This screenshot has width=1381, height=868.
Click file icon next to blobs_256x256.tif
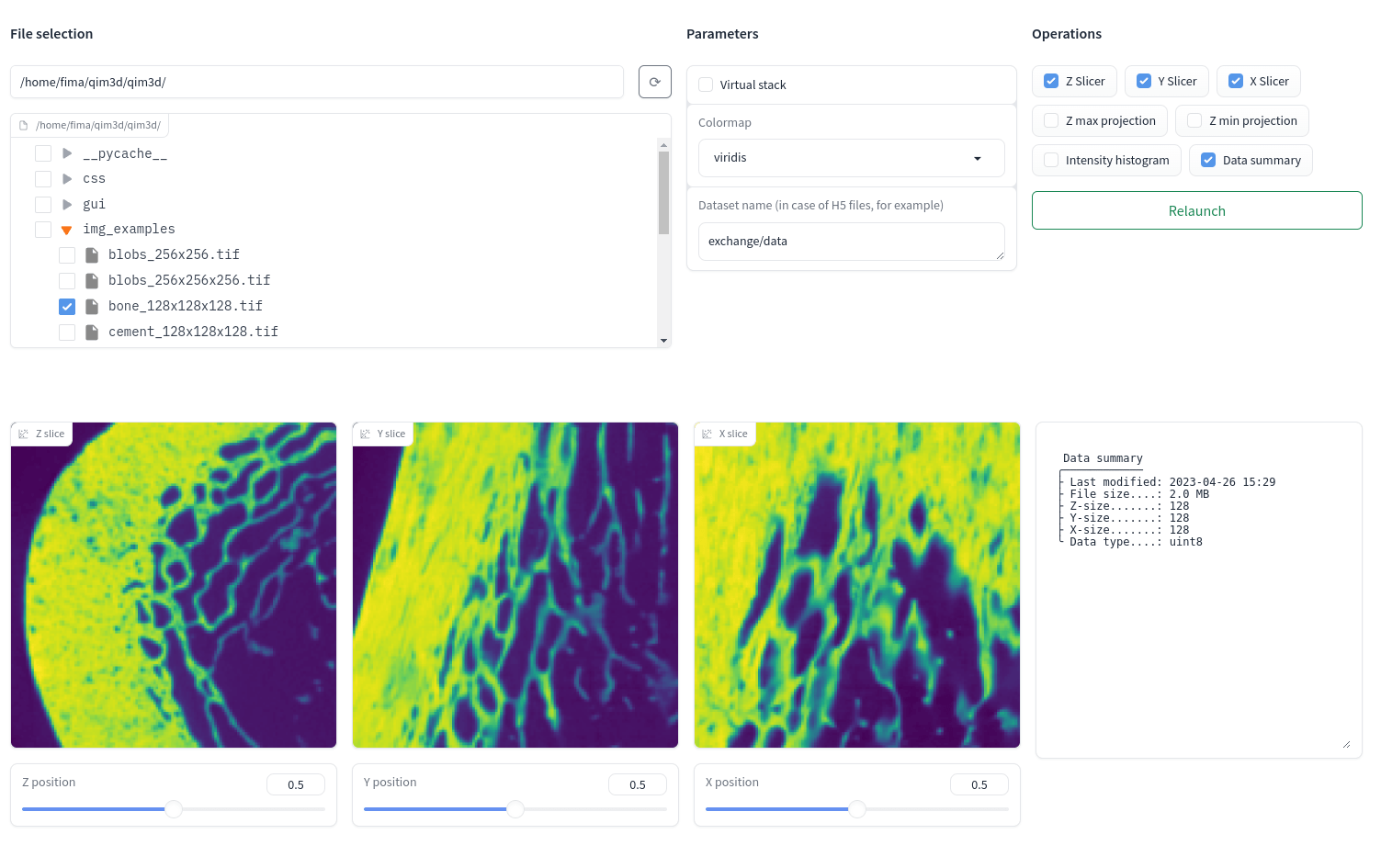tap(92, 254)
